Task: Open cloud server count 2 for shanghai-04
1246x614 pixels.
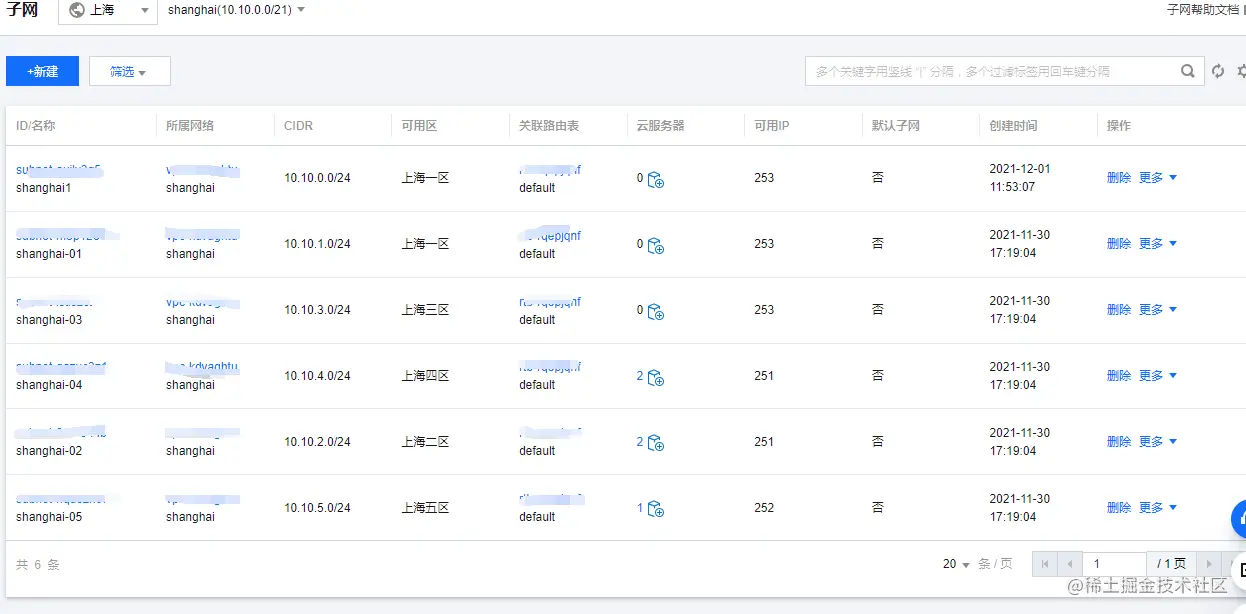Action: point(640,376)
